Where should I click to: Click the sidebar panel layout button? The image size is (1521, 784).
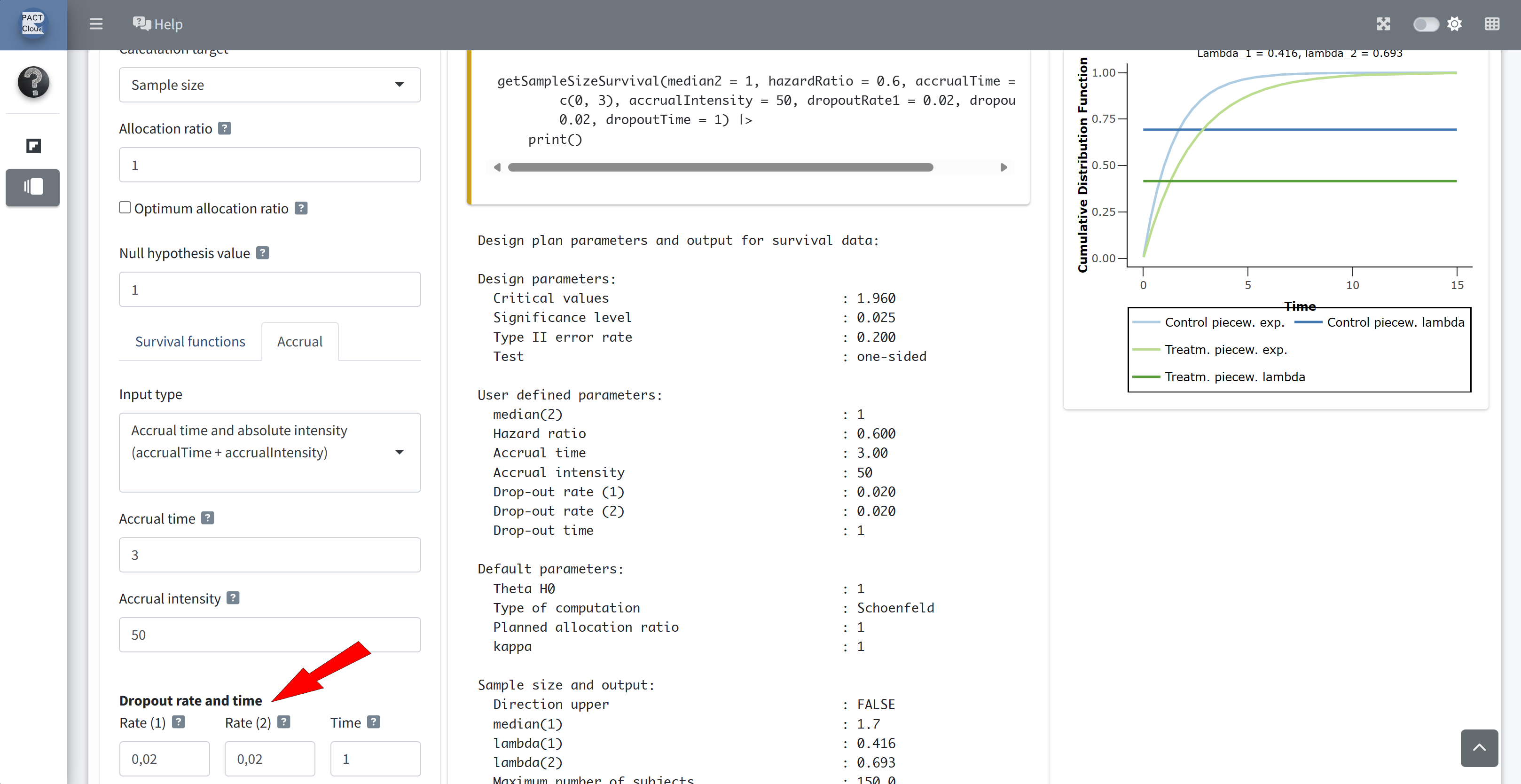click(x=32, y=187)
